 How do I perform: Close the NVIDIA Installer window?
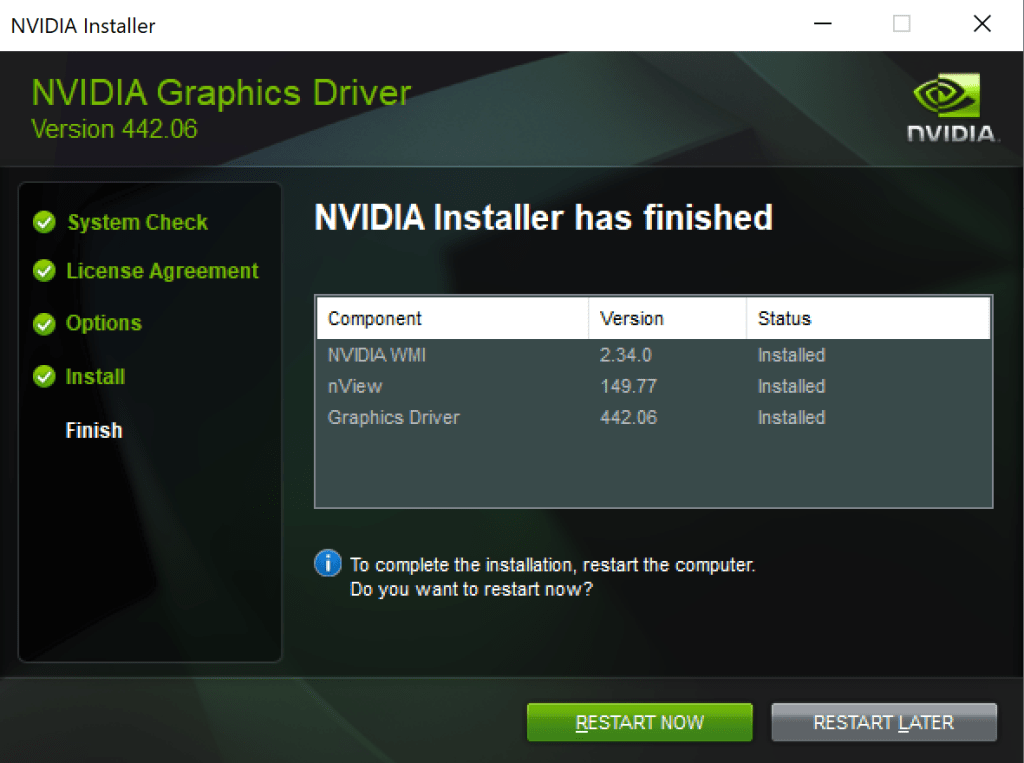(982, 25)
